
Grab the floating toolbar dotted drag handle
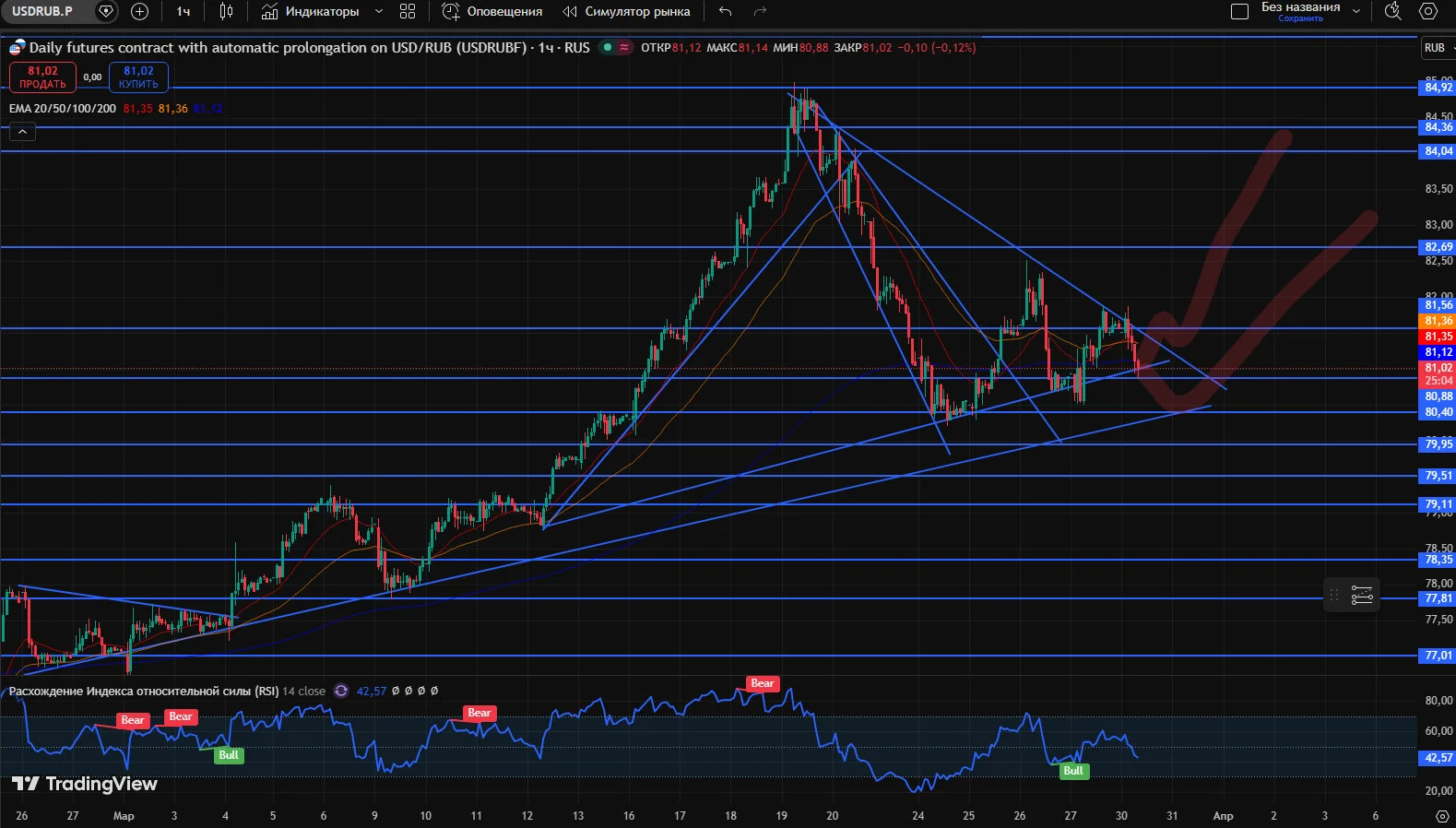(1333, 596)
